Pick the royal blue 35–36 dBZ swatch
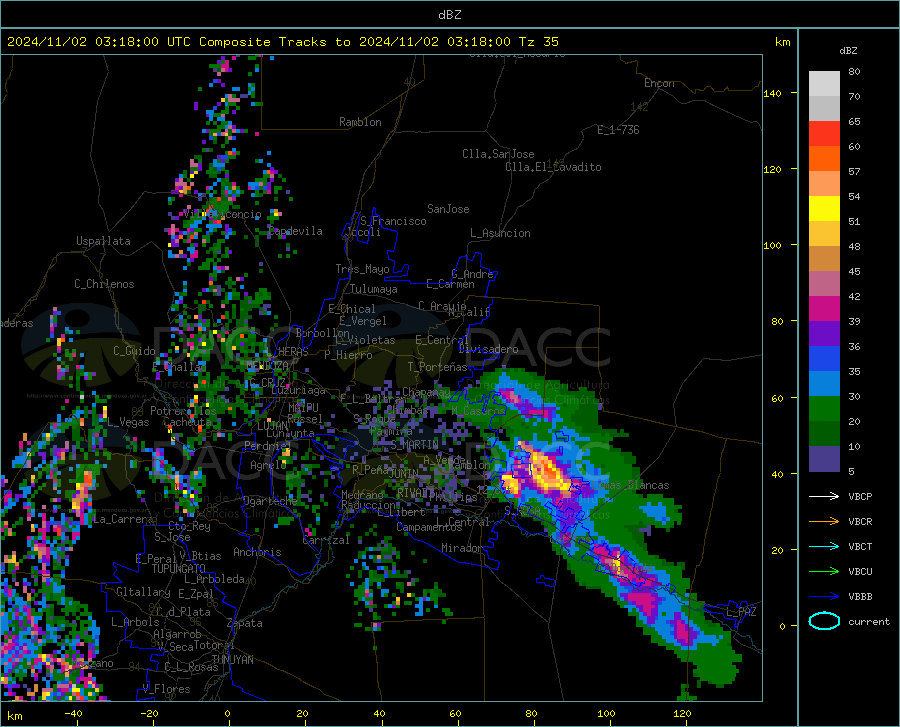The width and height of the screenshot is (900, 727). [x=824, y=359]
